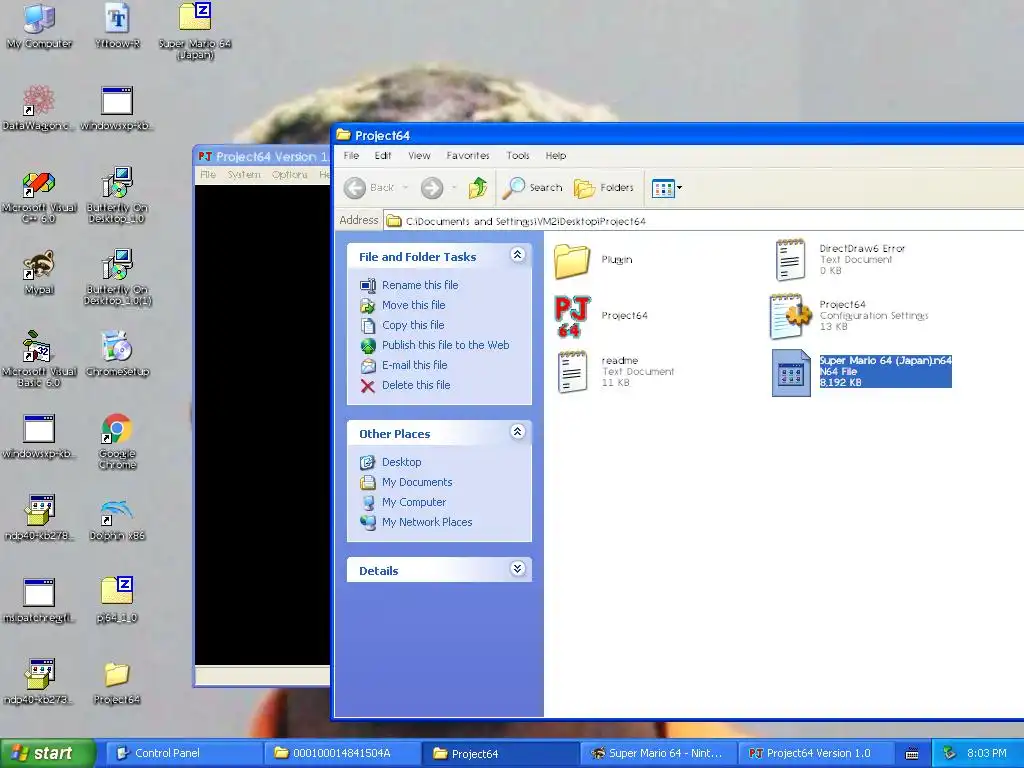Select the Plugin folder in Explorer

(x=593, y=261)
